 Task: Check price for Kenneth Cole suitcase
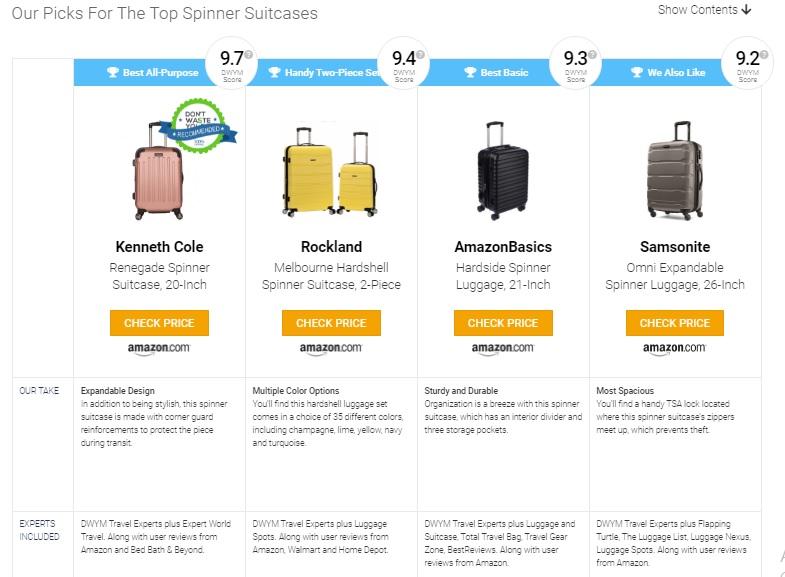[159, 323]
